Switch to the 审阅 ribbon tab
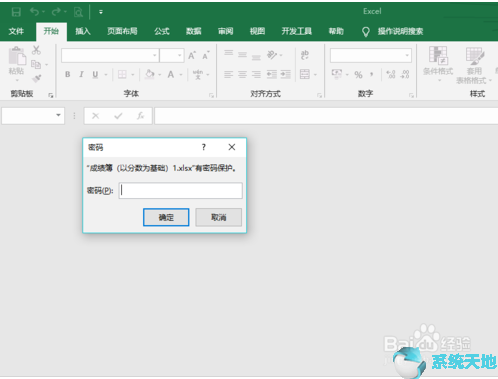The height and width of the screenshot is (379, 498). [x=226, y=31]
